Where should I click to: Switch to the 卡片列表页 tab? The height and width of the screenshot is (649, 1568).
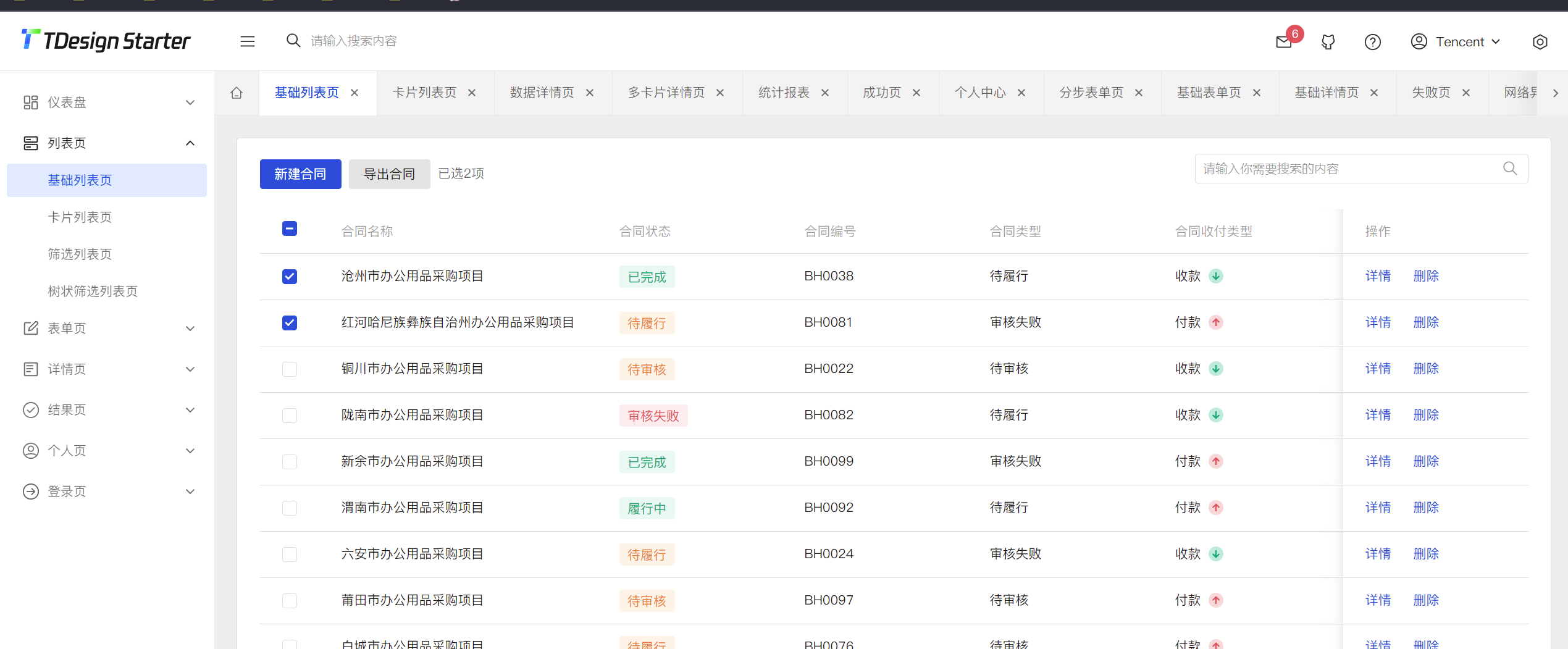(x=424, y=92)
